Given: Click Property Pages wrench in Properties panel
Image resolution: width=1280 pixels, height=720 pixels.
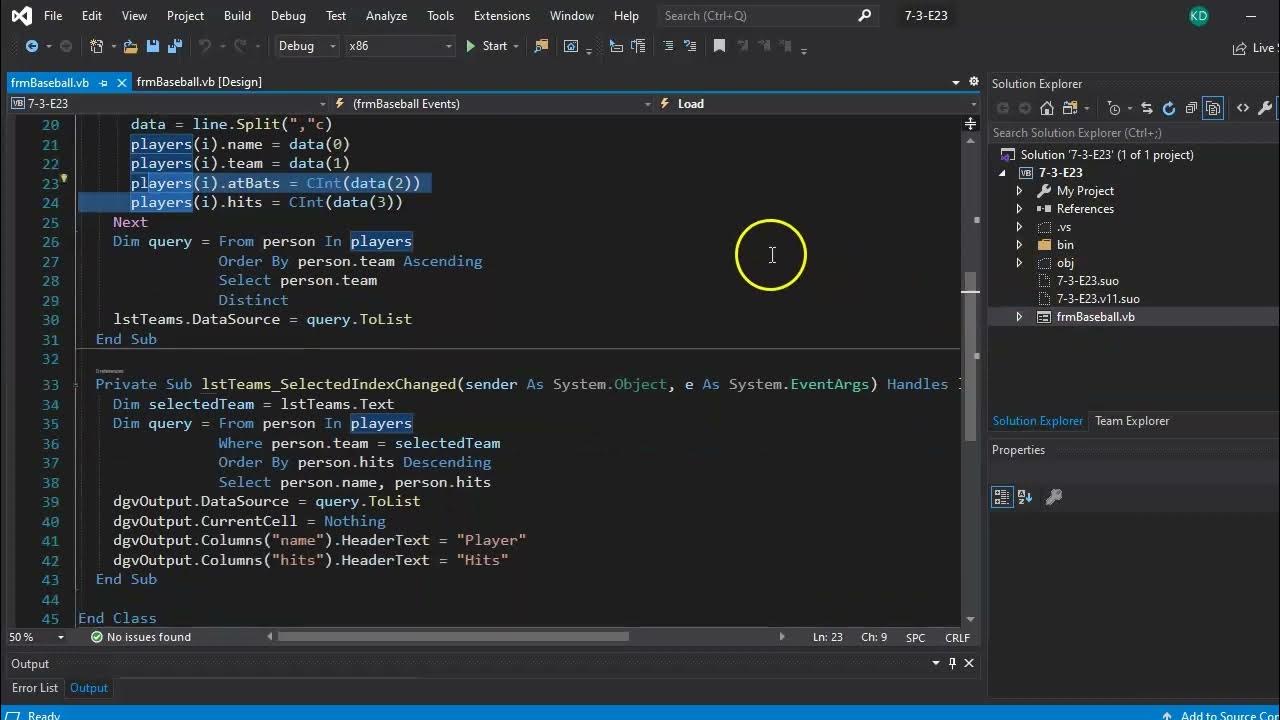Looking at the screenshot, I should [x=1053, y=497].
